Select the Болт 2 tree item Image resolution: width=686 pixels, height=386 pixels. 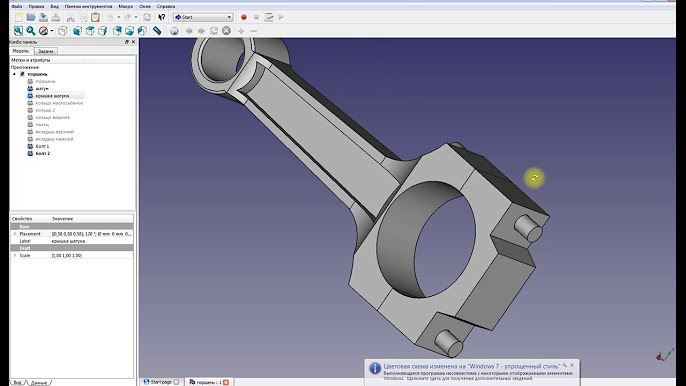[x=42, y=153]
